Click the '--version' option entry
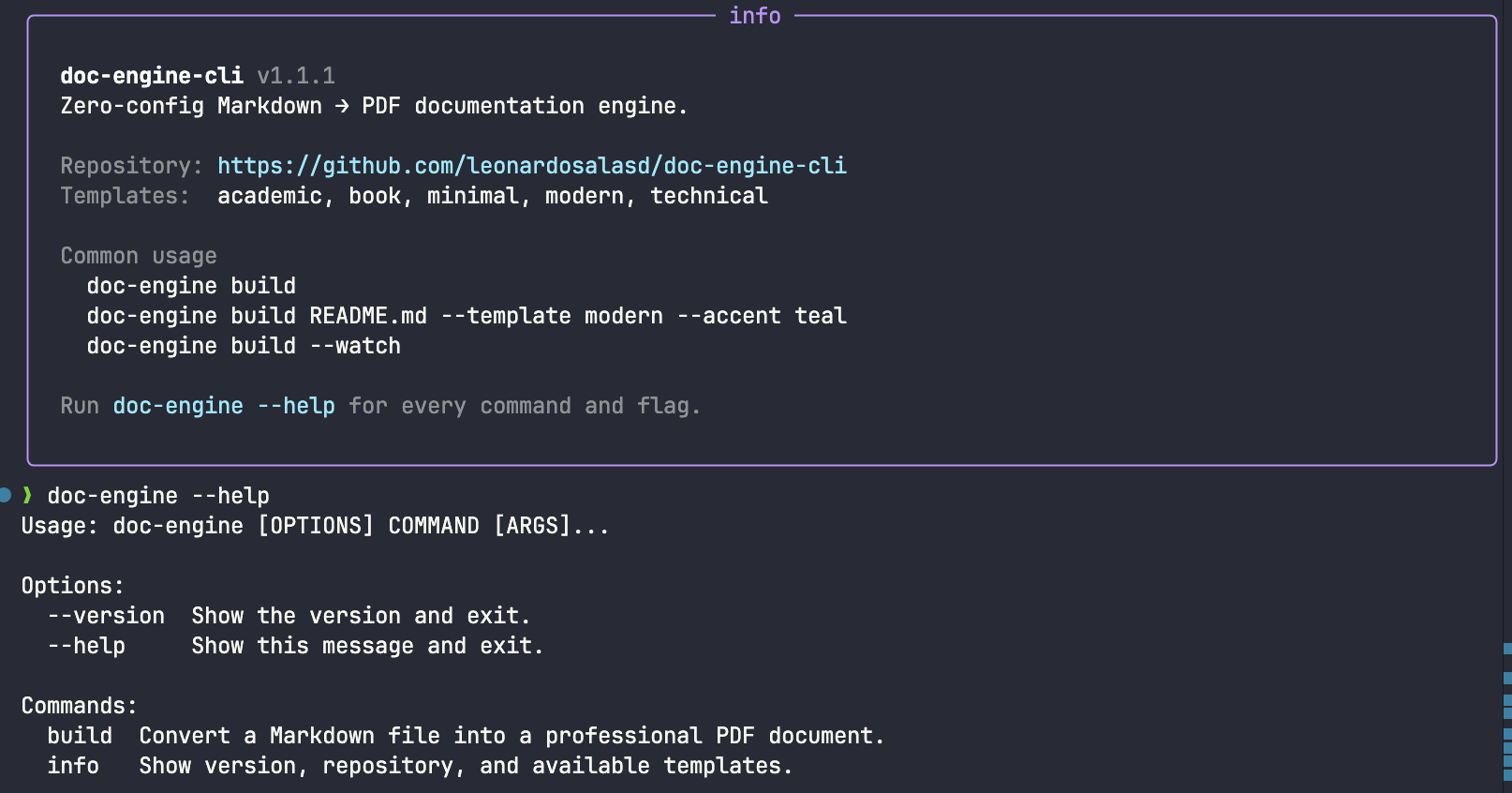1512x793 pixels. pos(106,616)
